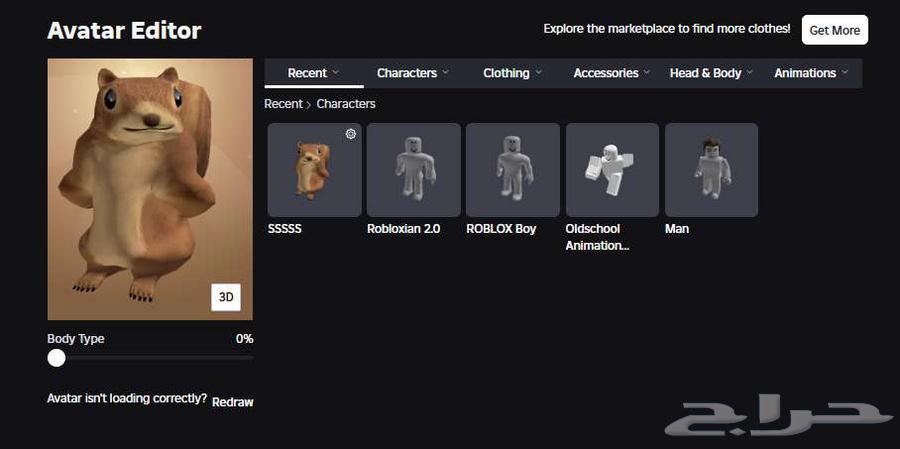Open the Accessories tab

612,73
